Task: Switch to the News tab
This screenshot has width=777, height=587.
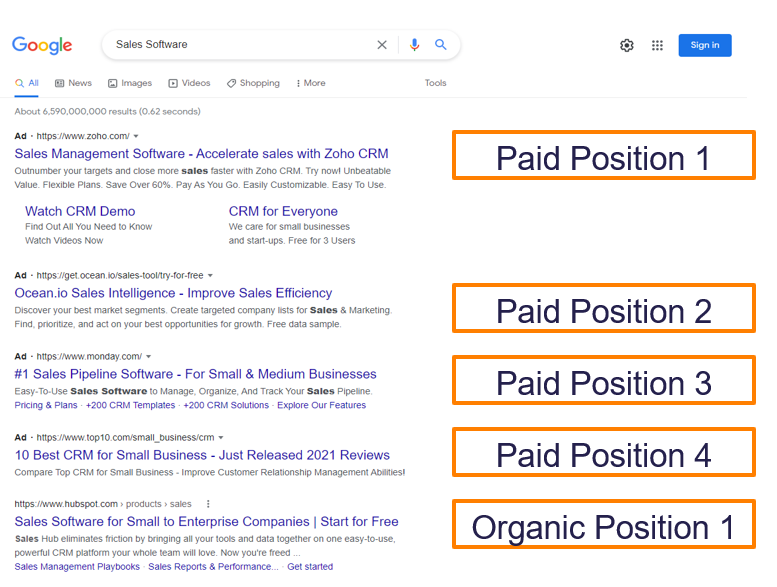Action: tap(73, 83)
